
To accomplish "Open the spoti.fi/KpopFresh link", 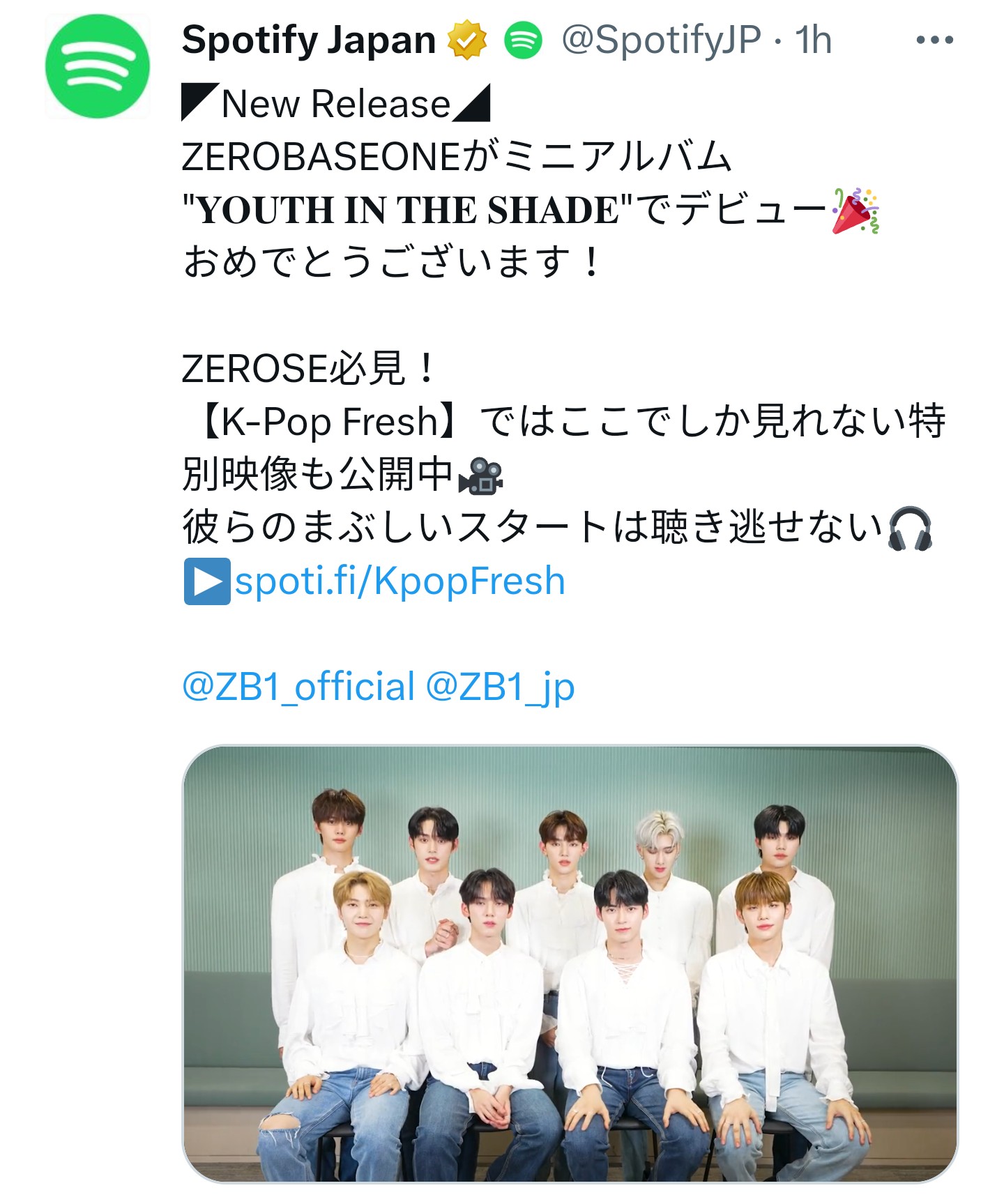I will click(400, 581).
